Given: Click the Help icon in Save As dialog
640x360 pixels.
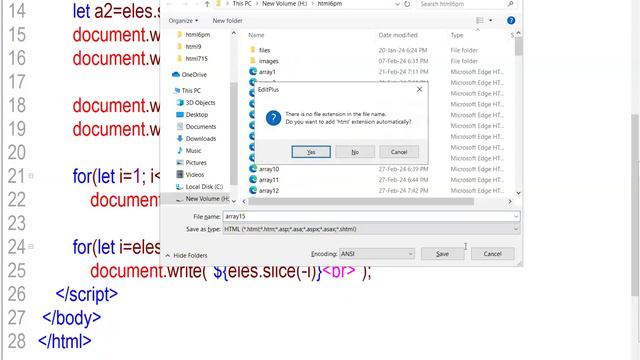Looking at the screenshot, I should (511, 20).
